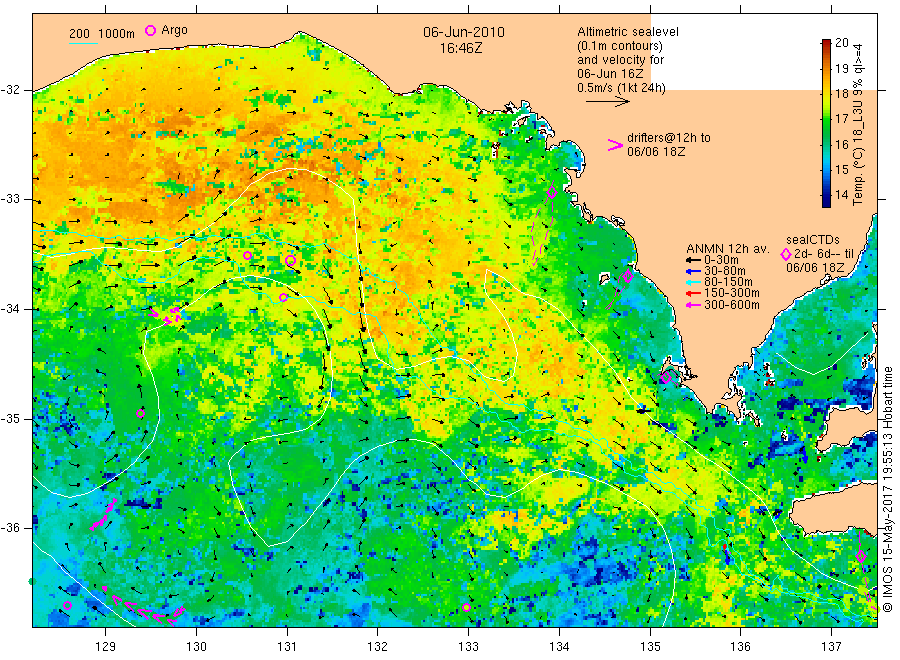Click the magenta drifters legend arrowhead
Viewport: 900px width, 660px height.
coord(615,145)
